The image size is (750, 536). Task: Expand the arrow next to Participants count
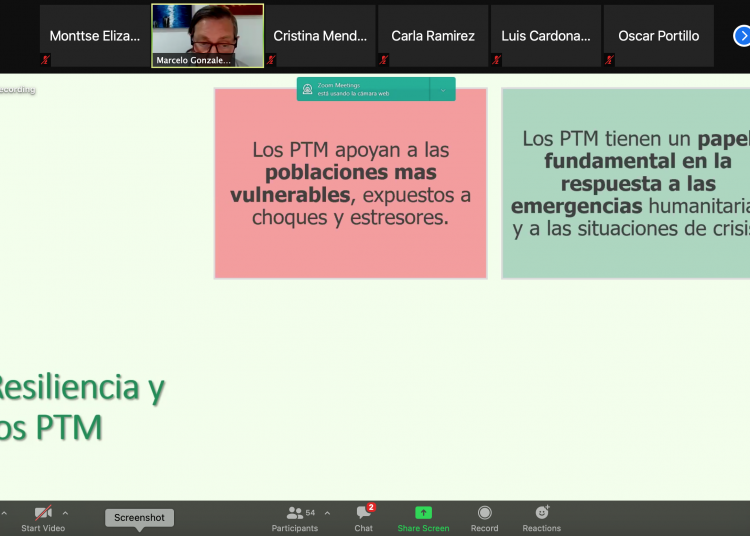pyautogui.click(x=327, y=513)
